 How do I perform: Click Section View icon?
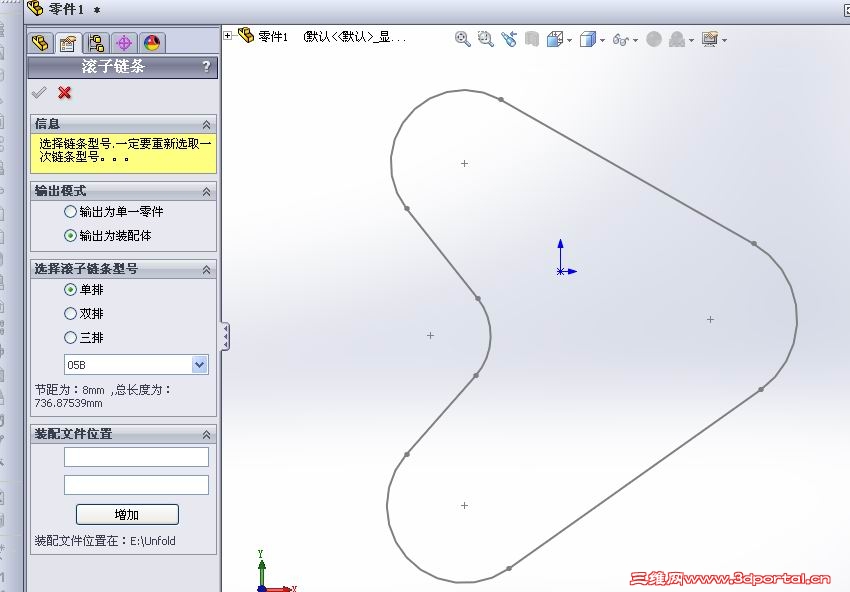[x=532, y=39]
